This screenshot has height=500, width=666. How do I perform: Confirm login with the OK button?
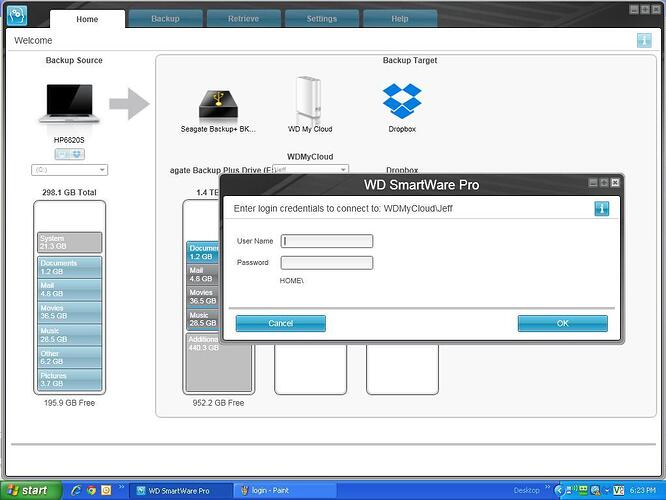[563, 323]
